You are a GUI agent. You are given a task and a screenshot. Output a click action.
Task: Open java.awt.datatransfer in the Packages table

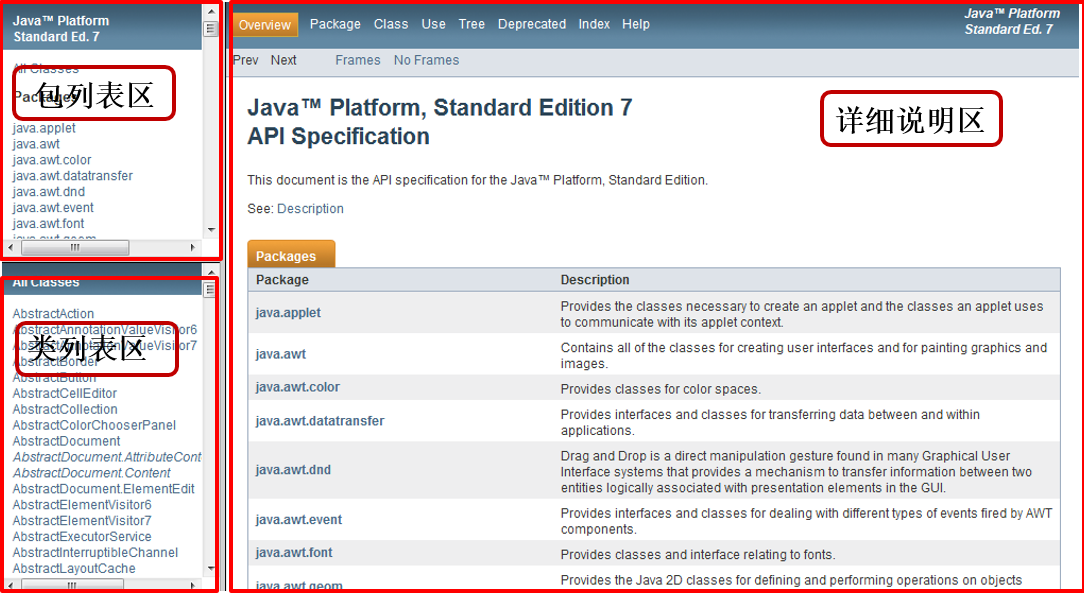[320, 421]
